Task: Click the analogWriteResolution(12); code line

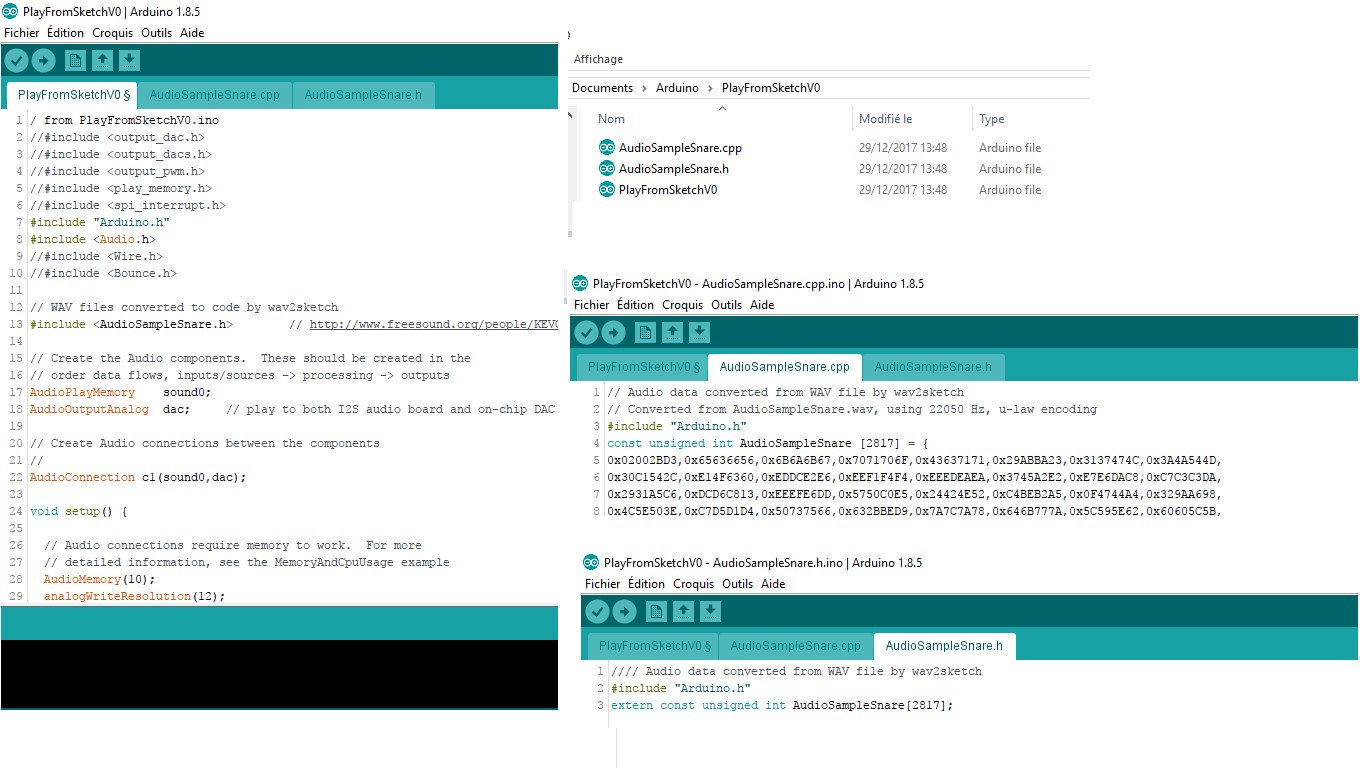Action: point(134,596)
